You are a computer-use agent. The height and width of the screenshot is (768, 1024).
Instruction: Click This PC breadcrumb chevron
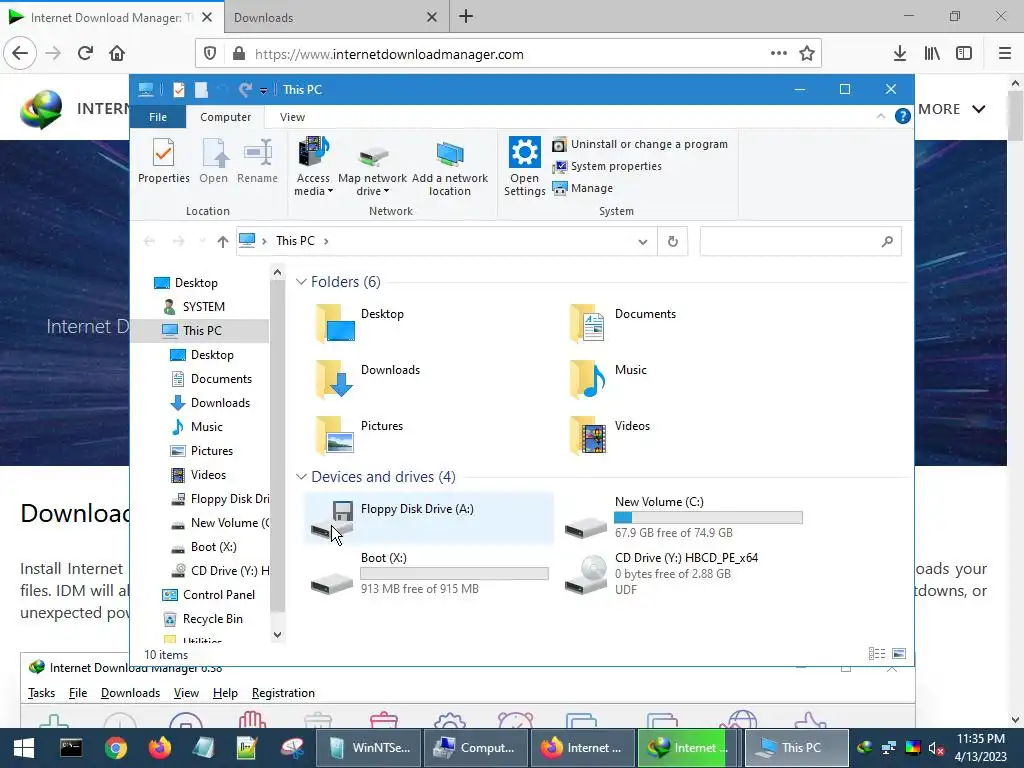[326, 241]
